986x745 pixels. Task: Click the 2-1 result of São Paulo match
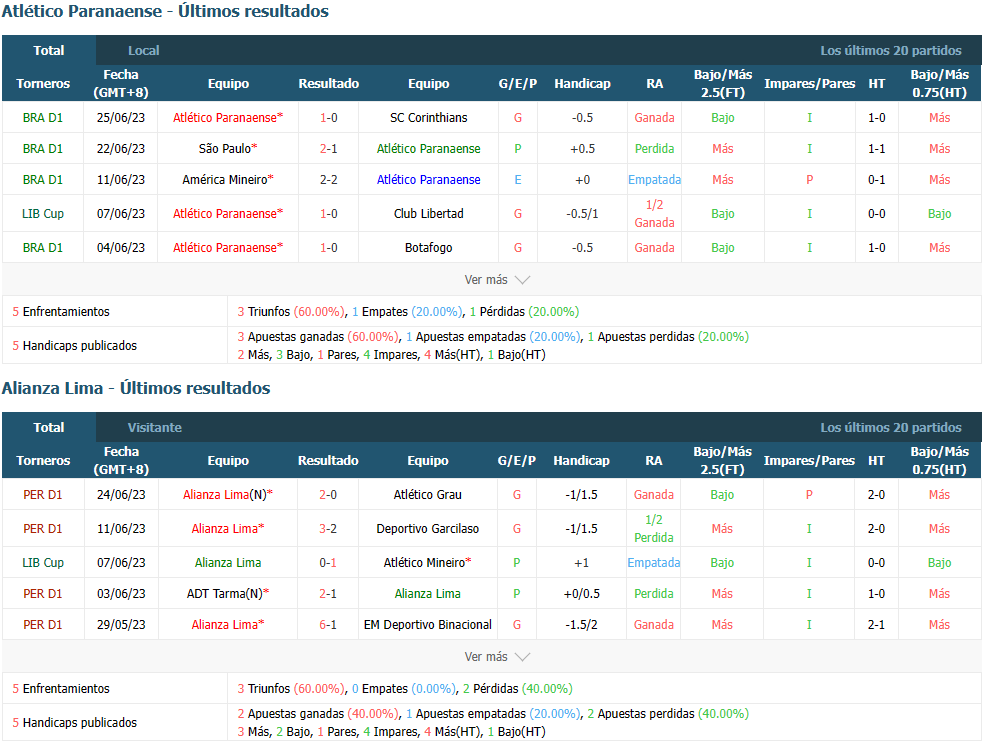click(328, 149)
